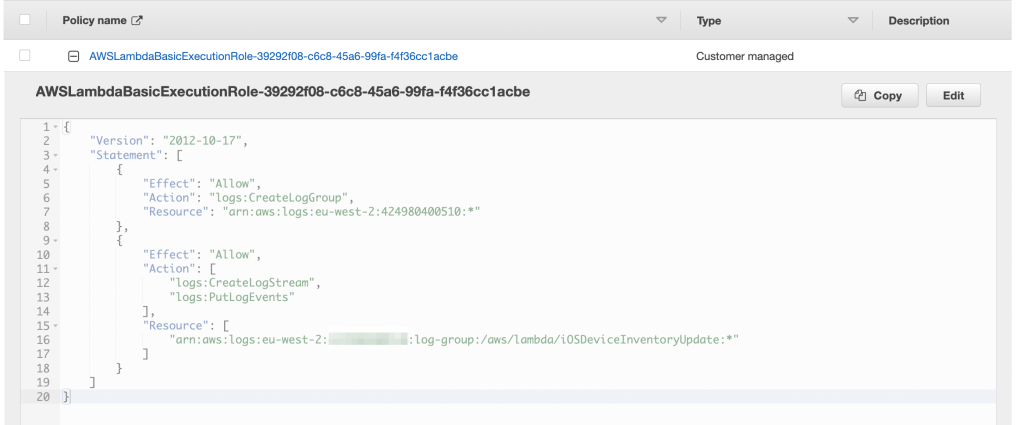The height and width of the screenshot is (425, 1024).
Task: Place cursor on line 20 closing brace
Action: pos(68,397)
